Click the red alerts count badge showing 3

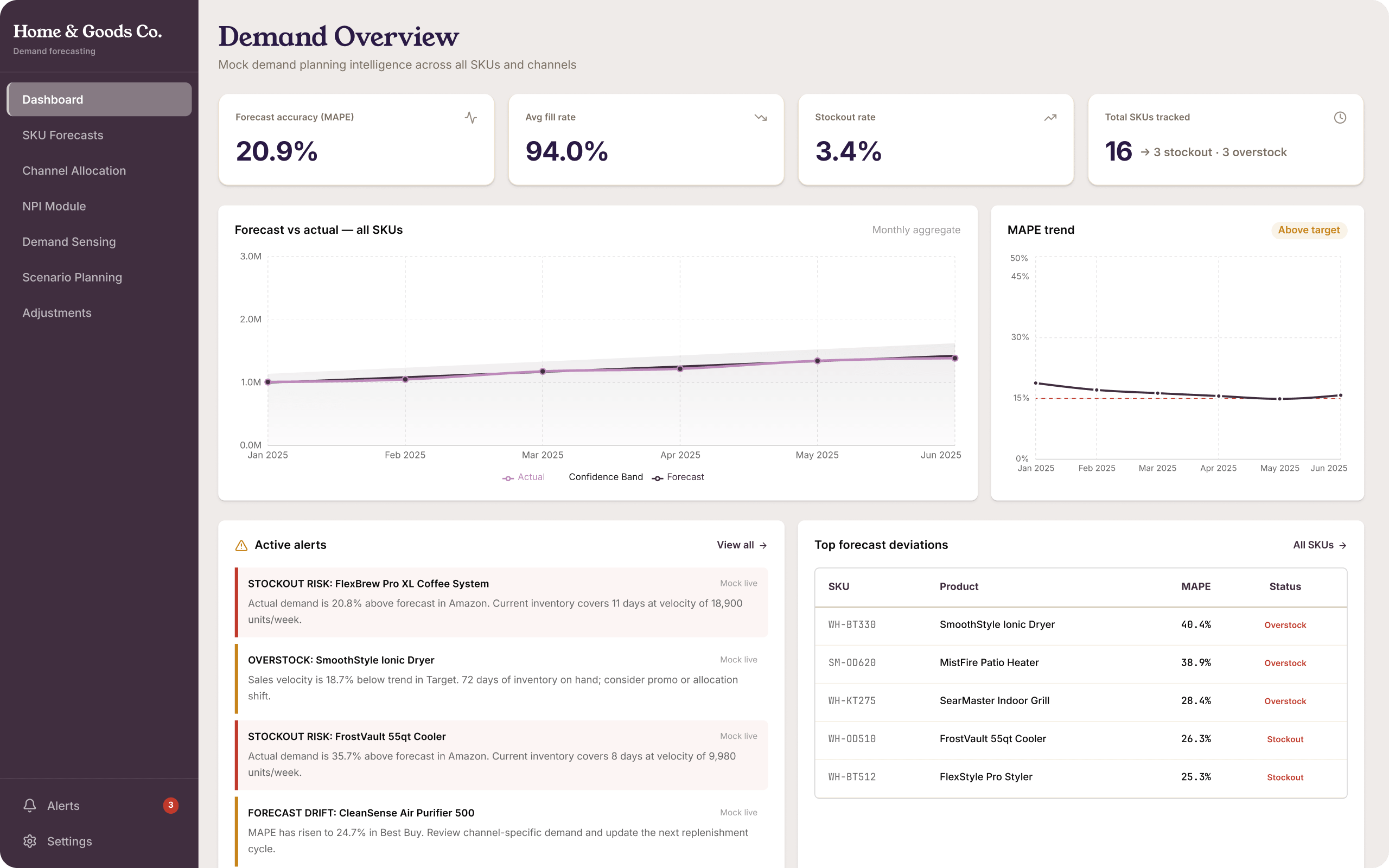point(170,806)
